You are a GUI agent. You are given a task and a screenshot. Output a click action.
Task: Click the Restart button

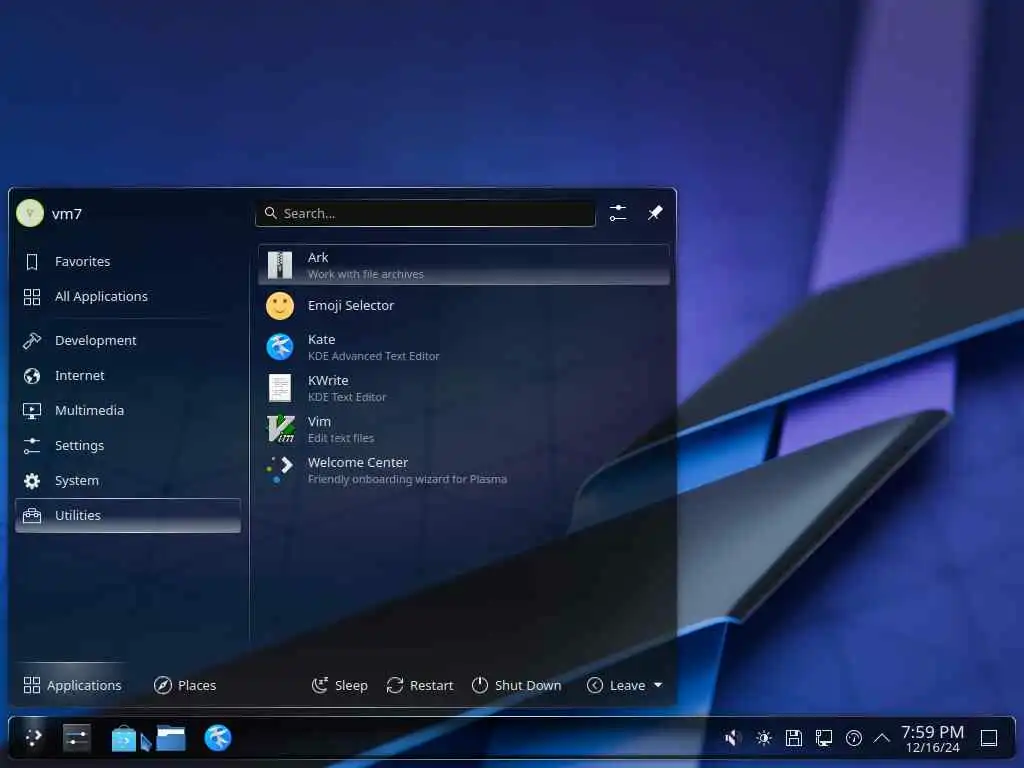pyautogui.click(x=420, y=685)
